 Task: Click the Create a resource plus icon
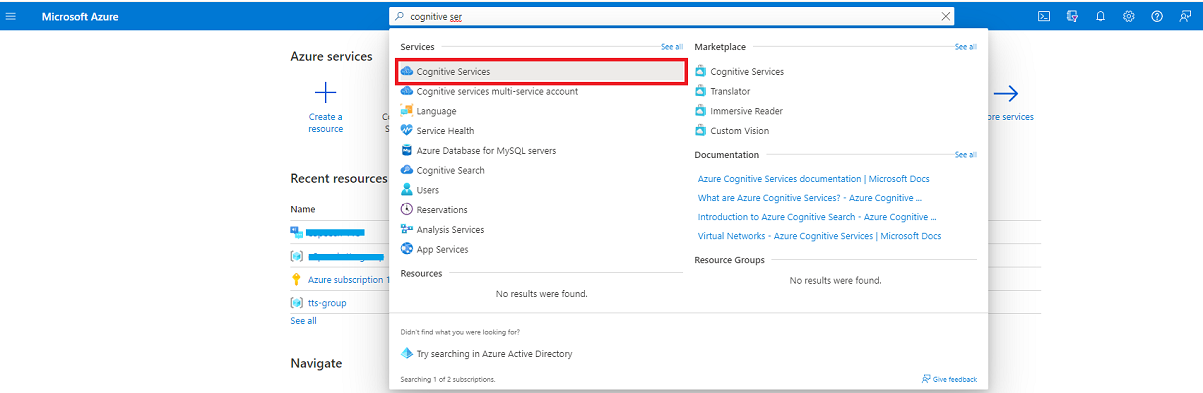(325, 94)
